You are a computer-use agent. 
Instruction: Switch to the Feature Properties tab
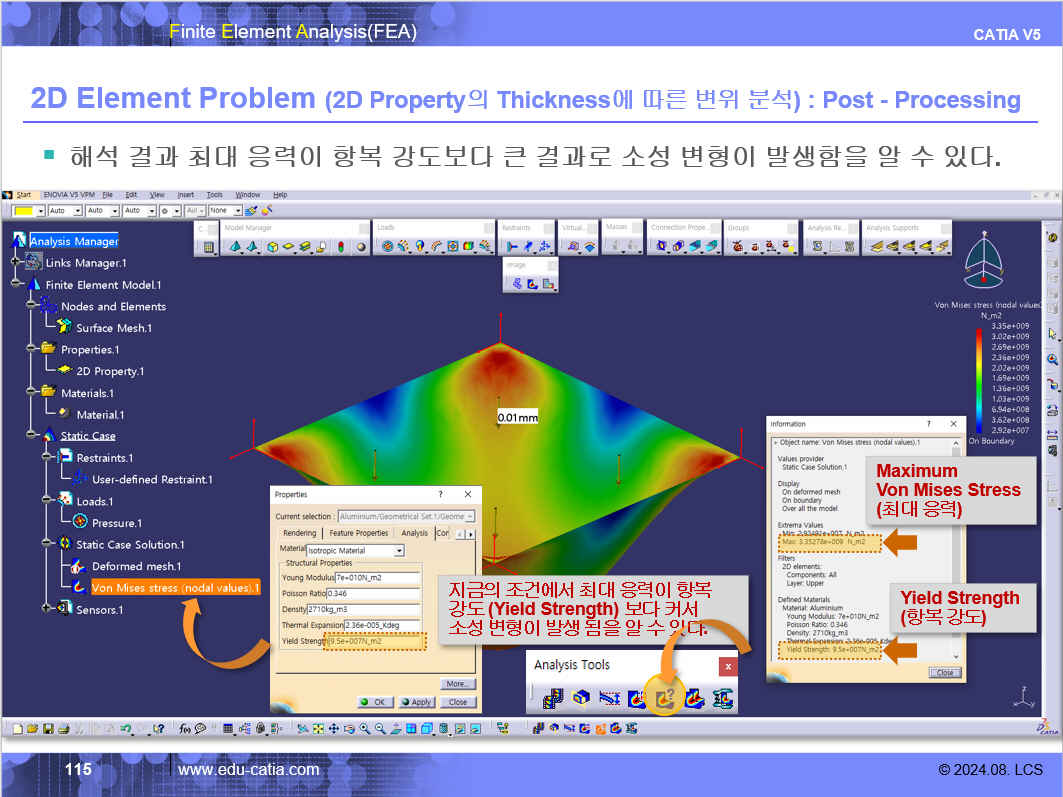tap(359, 533)
